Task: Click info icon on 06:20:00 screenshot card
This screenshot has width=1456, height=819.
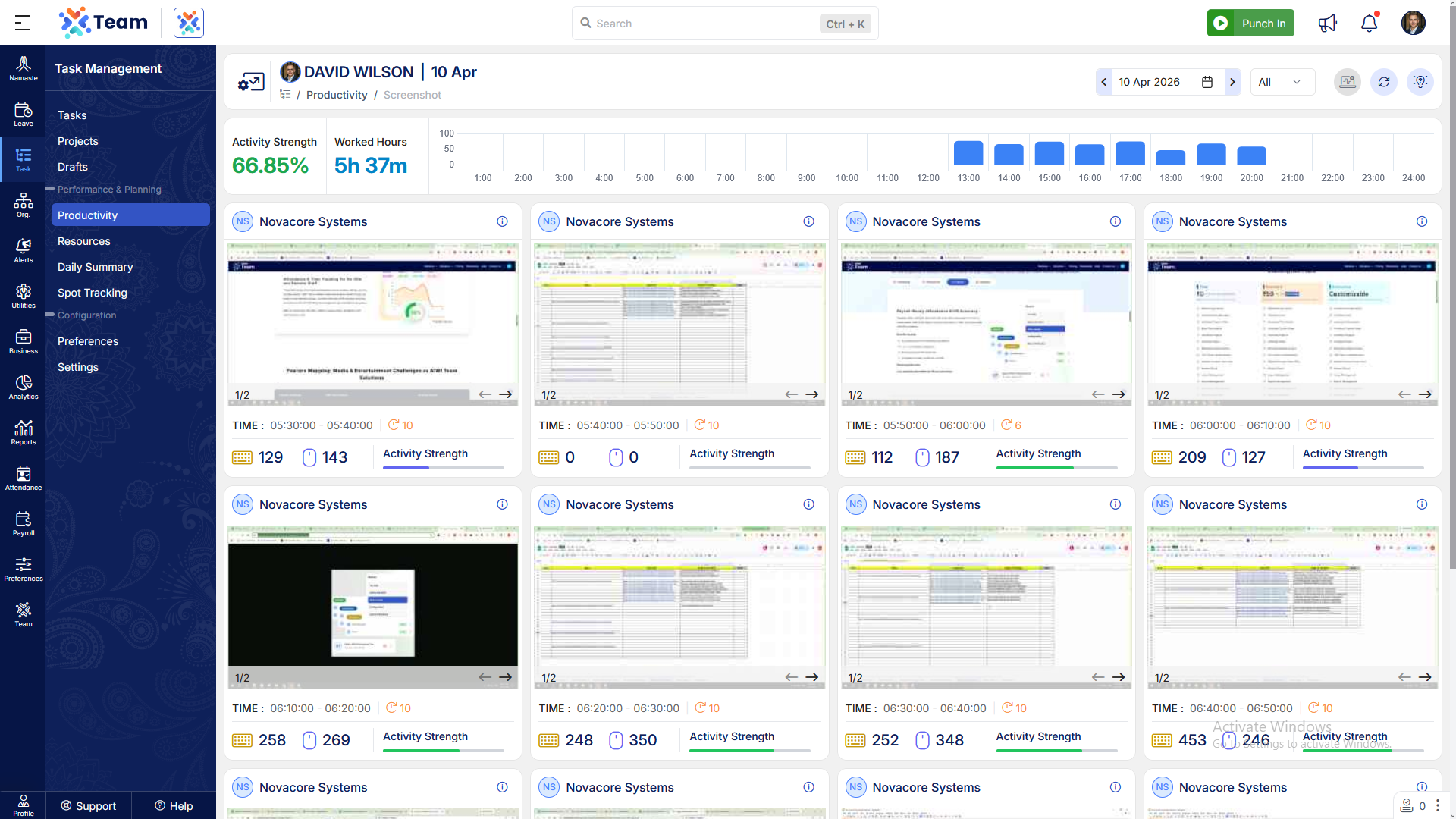Action: (808, 504)
